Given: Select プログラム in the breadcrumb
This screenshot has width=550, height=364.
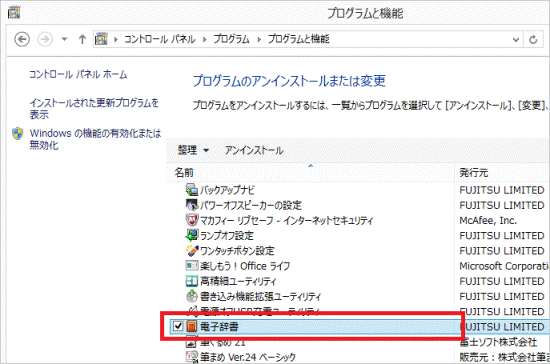Looking at the screenshot, I should tap(231, 39).
